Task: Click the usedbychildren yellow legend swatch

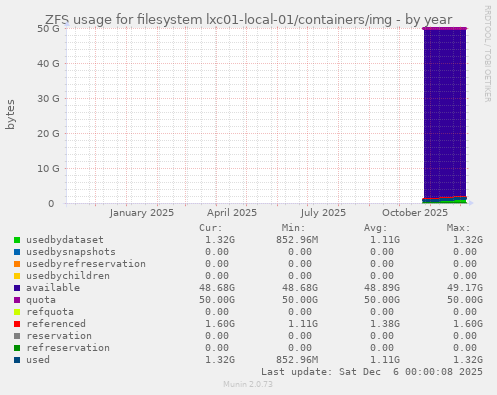Action: 17,276
